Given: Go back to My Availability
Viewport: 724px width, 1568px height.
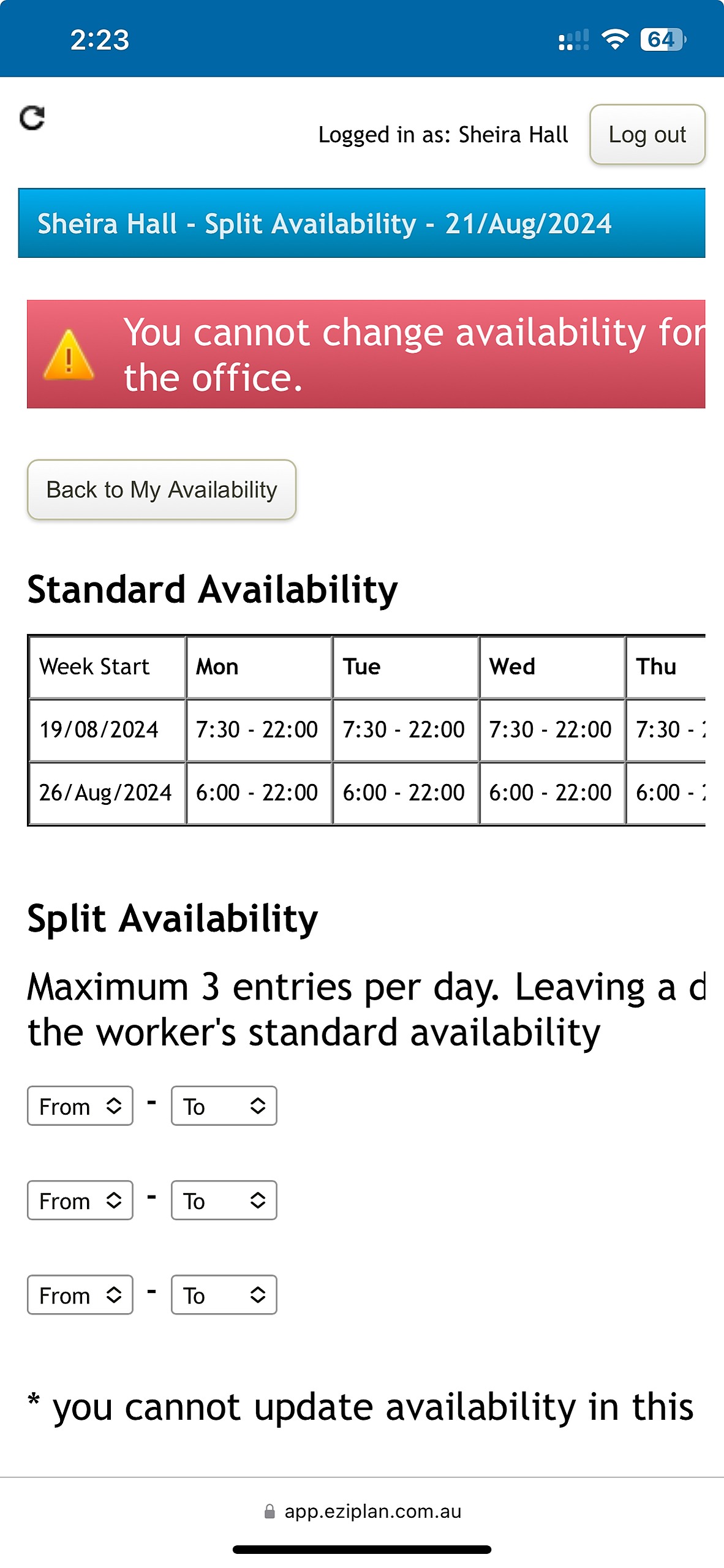Looking at the screenshot, I should click(162, 490).
